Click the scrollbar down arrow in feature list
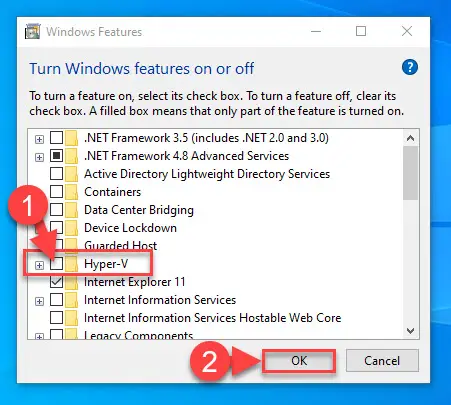 point(411,331)
